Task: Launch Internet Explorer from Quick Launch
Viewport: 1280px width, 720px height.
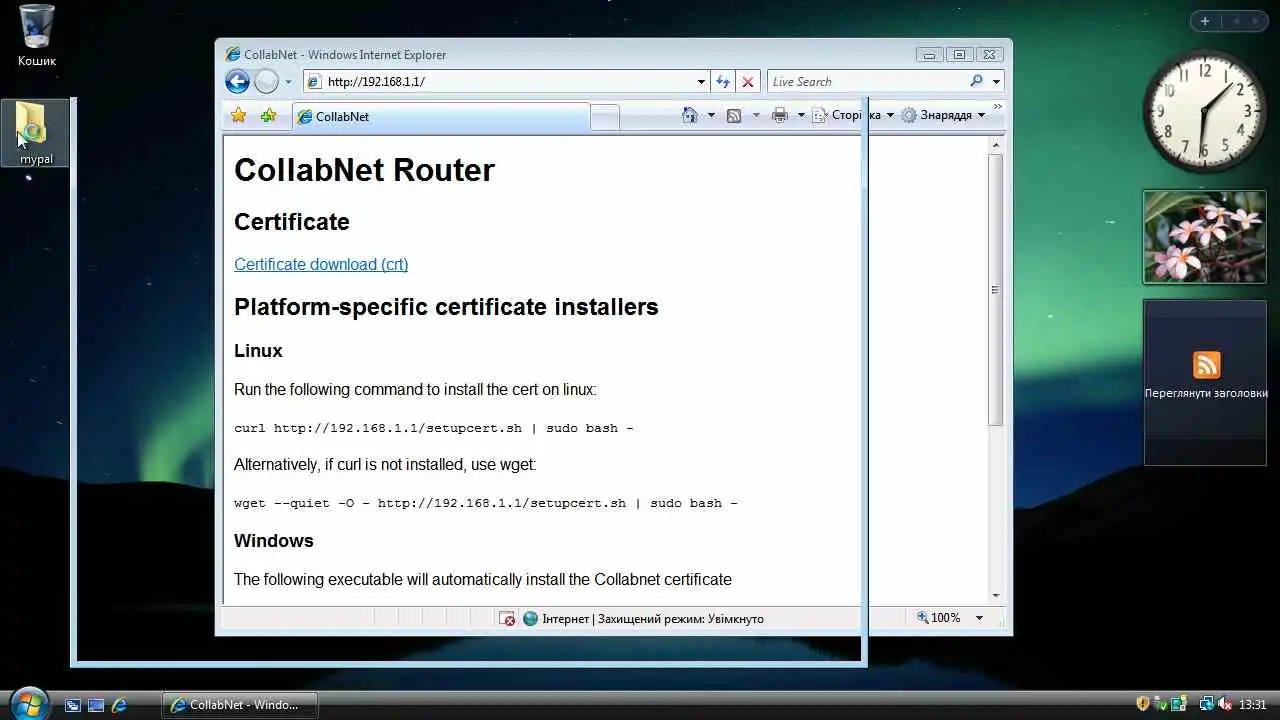Action: [x=119, y=705]
